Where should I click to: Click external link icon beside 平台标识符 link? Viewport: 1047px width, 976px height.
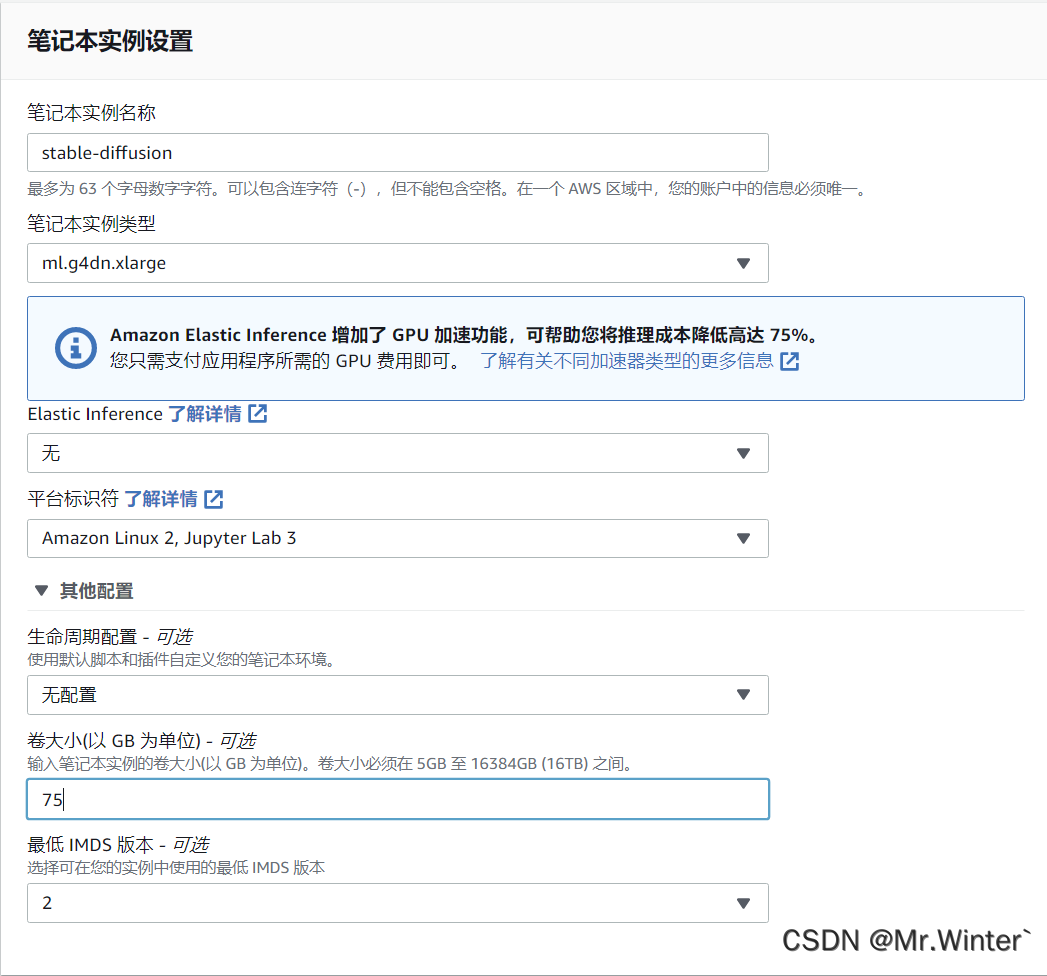point(214,499)
